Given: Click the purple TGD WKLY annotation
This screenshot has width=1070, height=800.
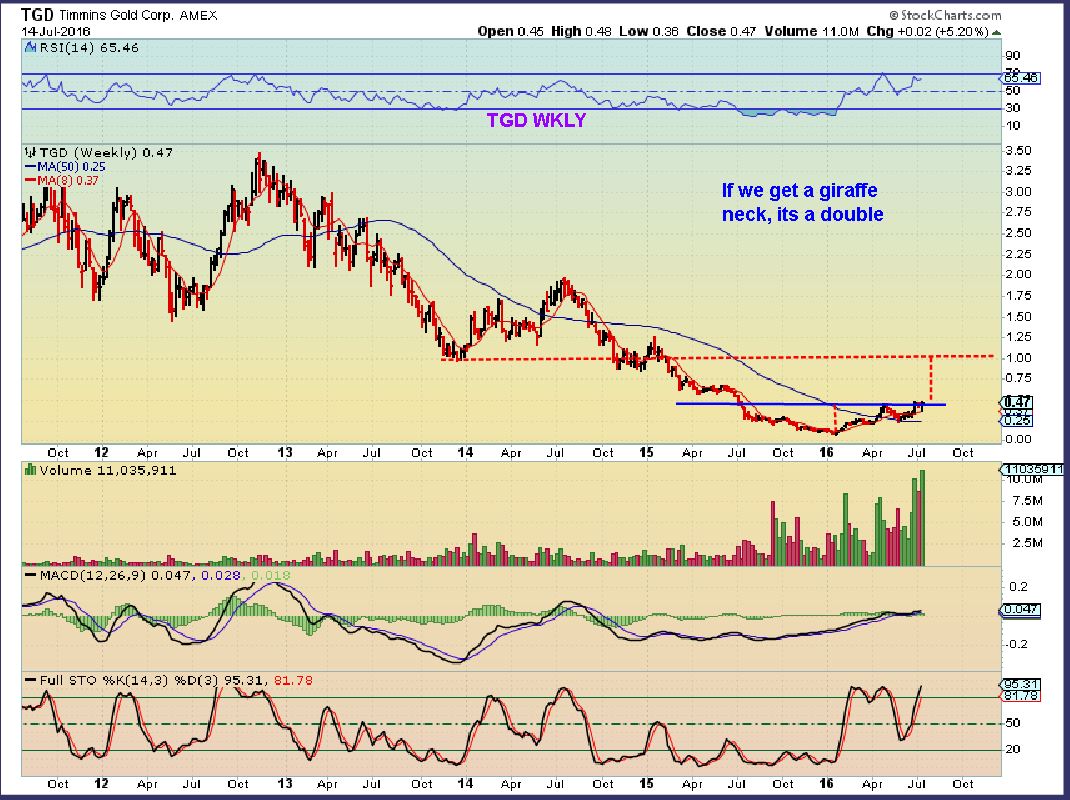Looking at the screenshot, I should coord(536,121).
